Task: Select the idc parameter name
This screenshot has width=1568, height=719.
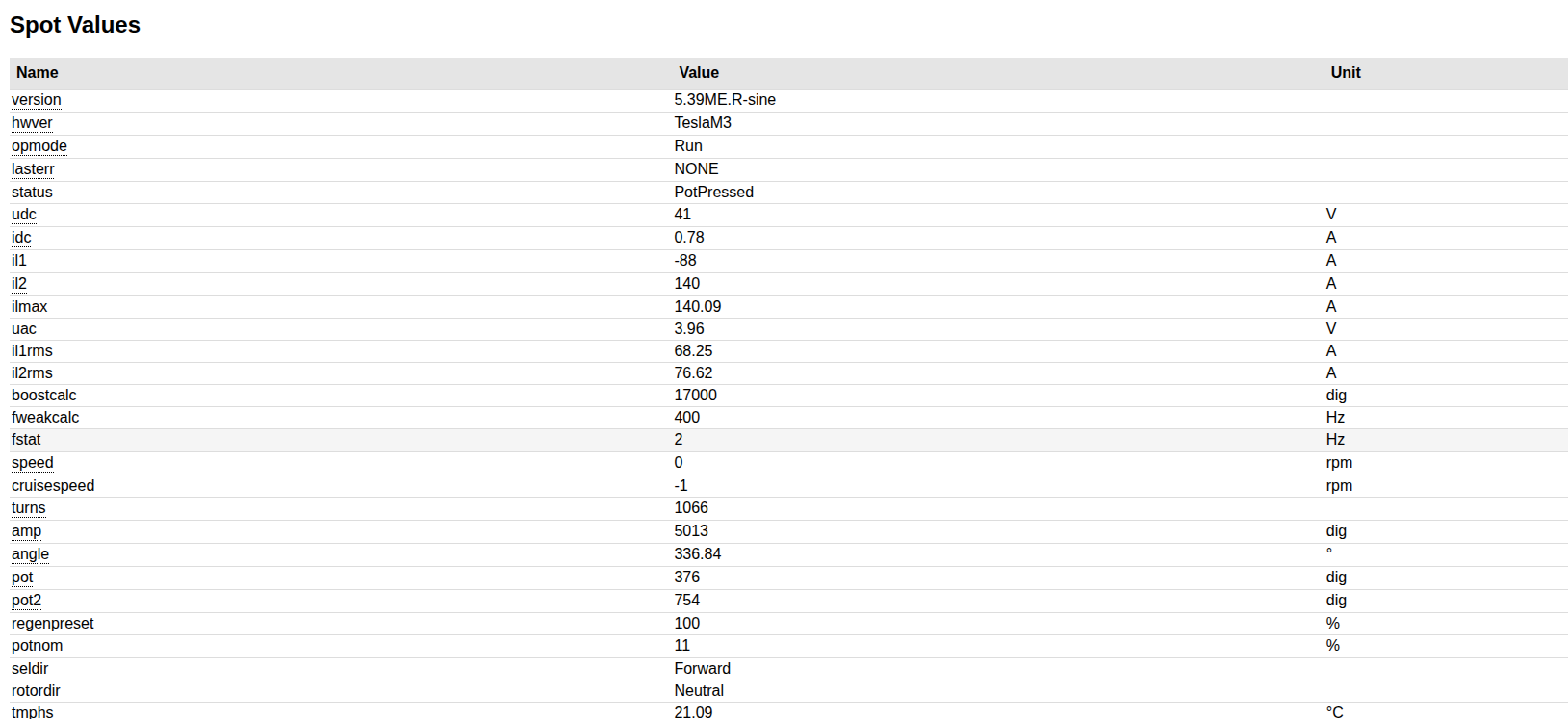Action: click(21, 238)
